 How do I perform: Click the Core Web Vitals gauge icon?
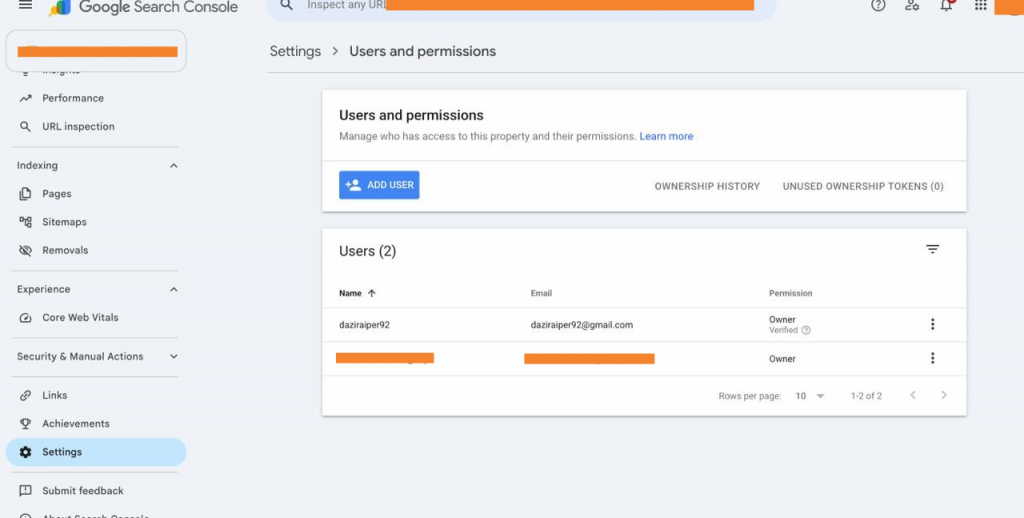tap(25, 317)
